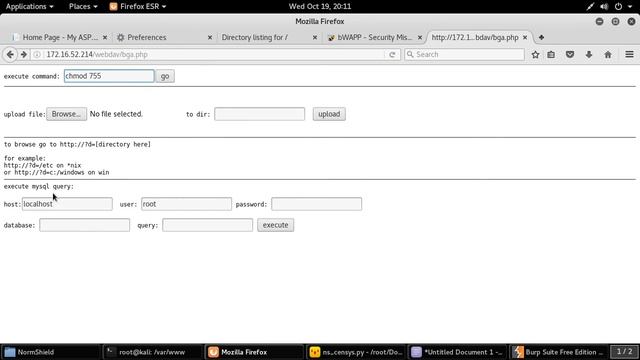
Task: Switch to ns_censys.py editor window
Action: coord(356,352)
